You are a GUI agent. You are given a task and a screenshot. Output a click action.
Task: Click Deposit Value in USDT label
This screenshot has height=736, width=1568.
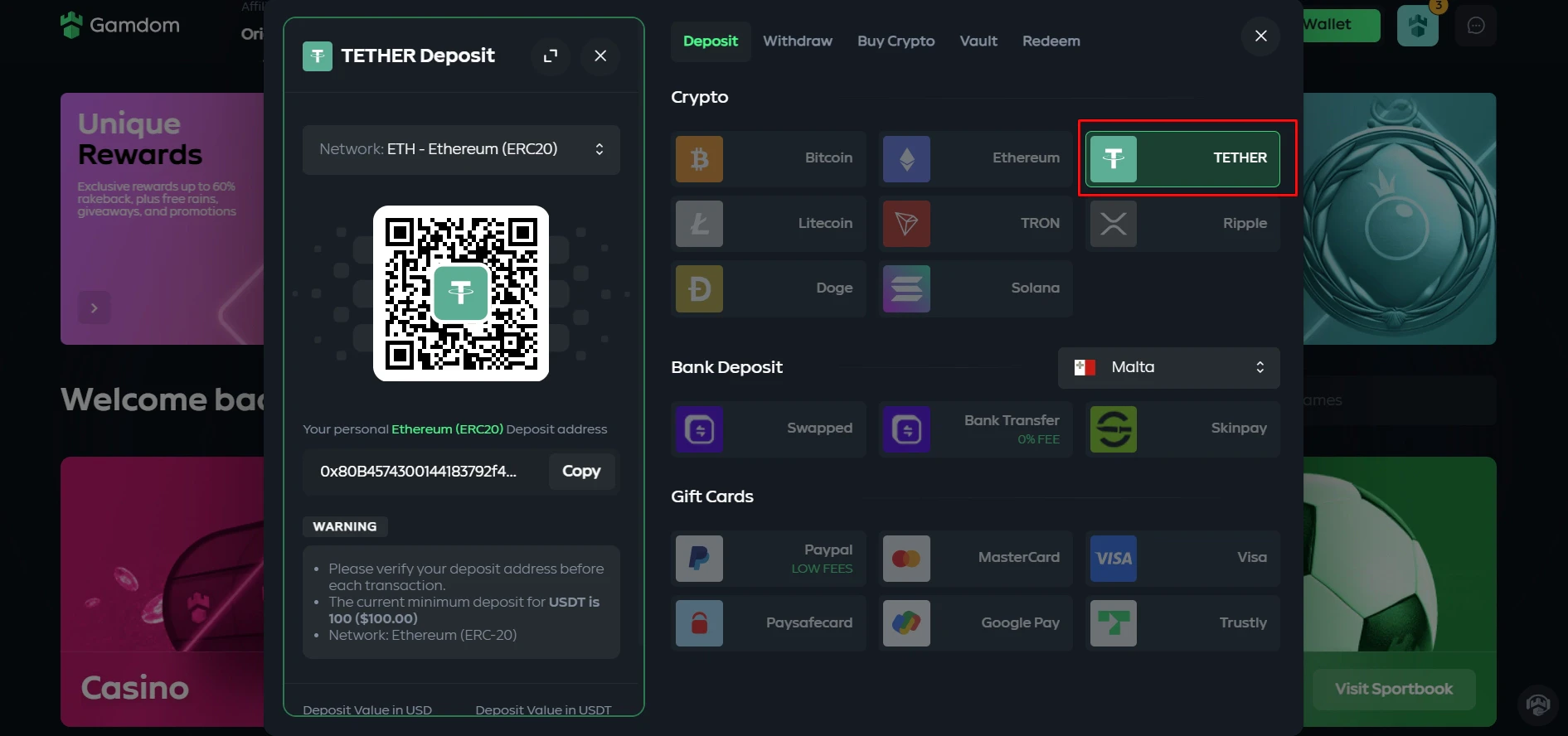[x=543, y=710]
